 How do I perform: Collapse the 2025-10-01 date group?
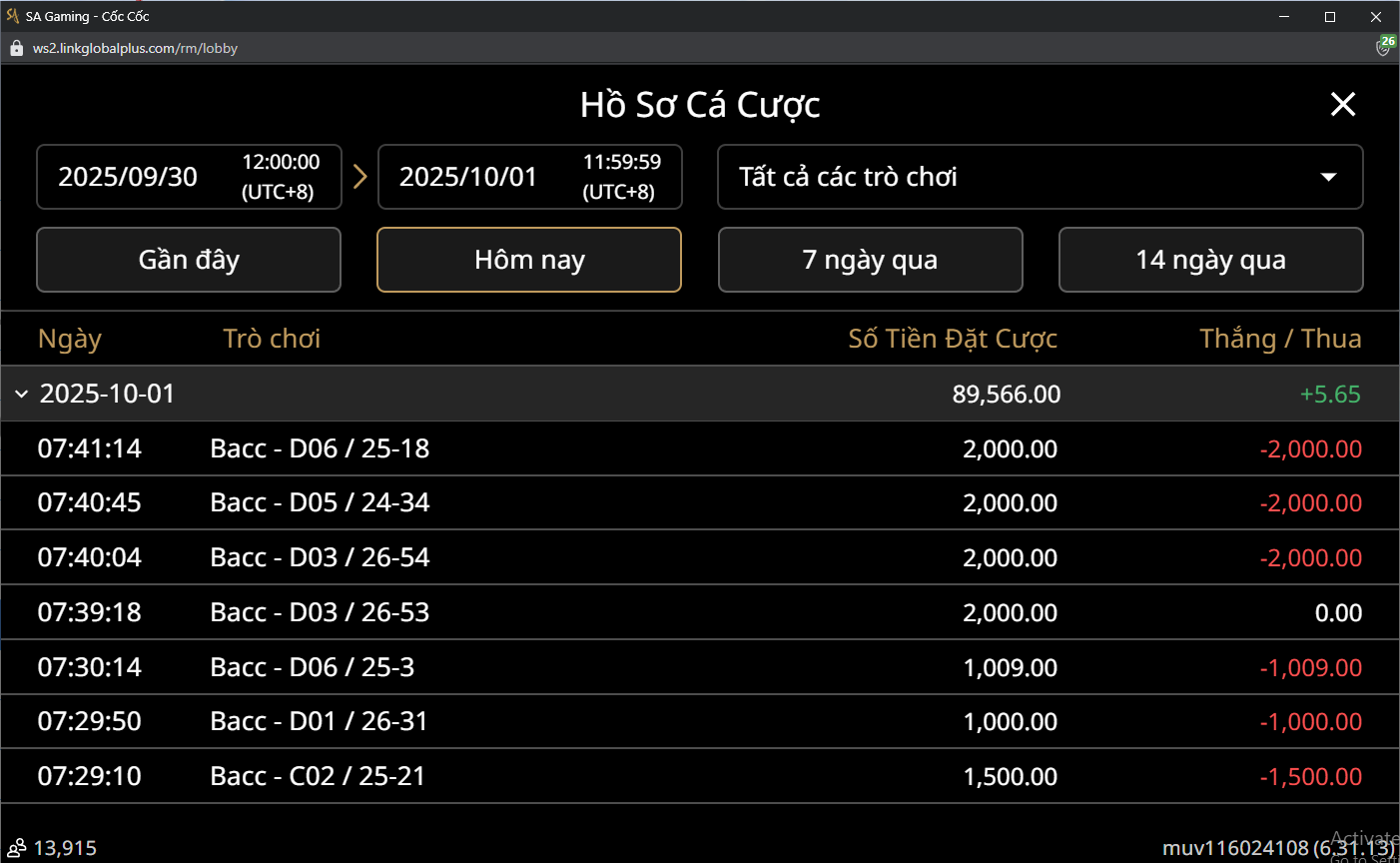point(22,395)
